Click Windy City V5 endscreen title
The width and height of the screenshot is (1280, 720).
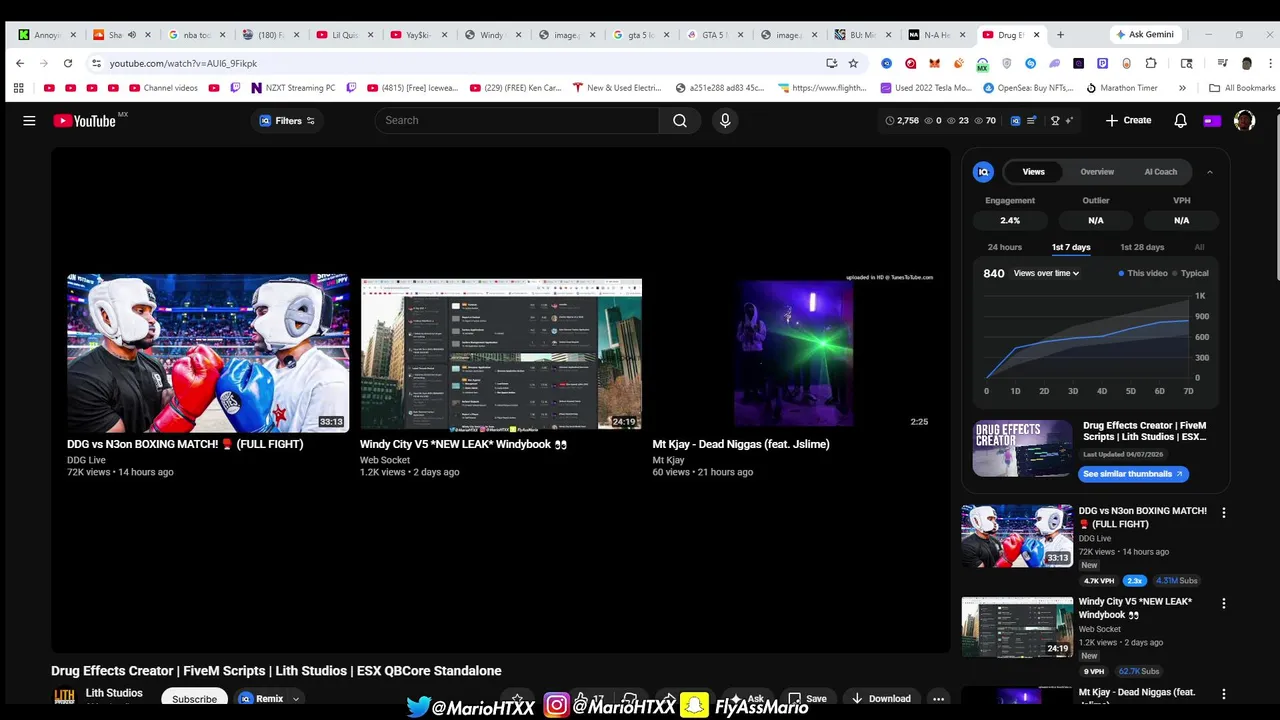pos(463,444)
